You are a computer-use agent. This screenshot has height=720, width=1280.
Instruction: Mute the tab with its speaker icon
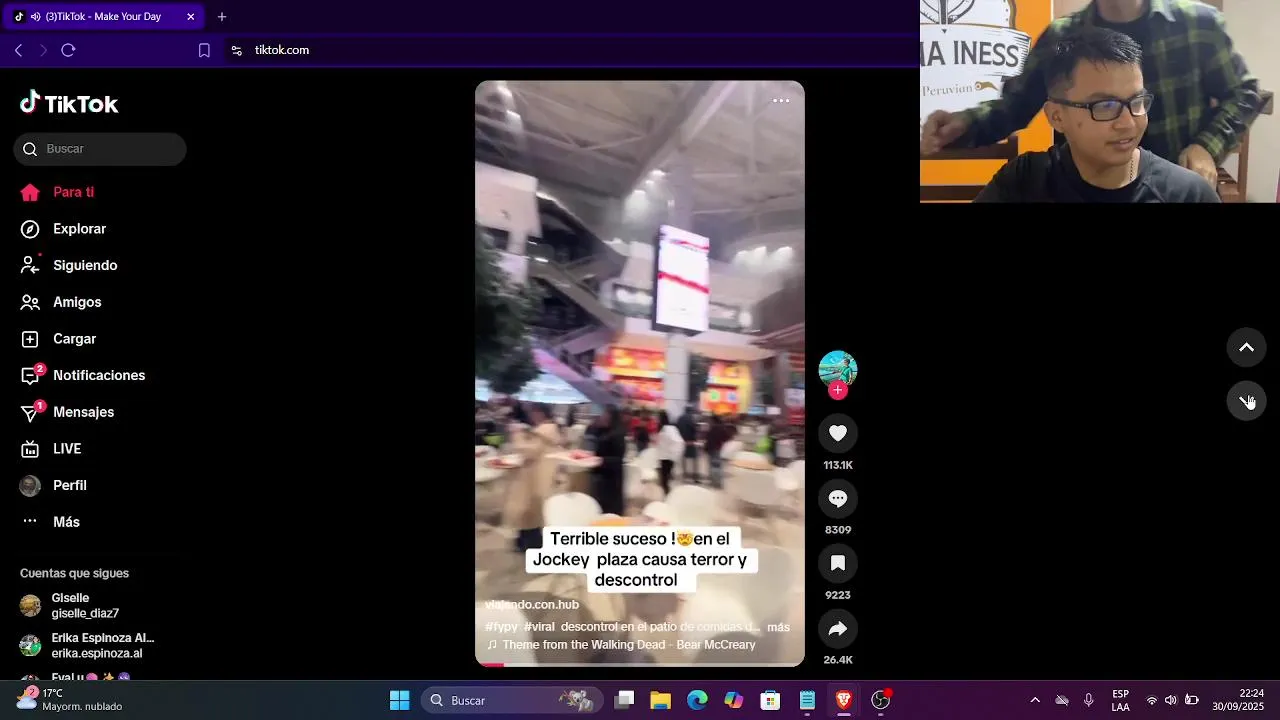pyautogui.click(x=36, y=17)
